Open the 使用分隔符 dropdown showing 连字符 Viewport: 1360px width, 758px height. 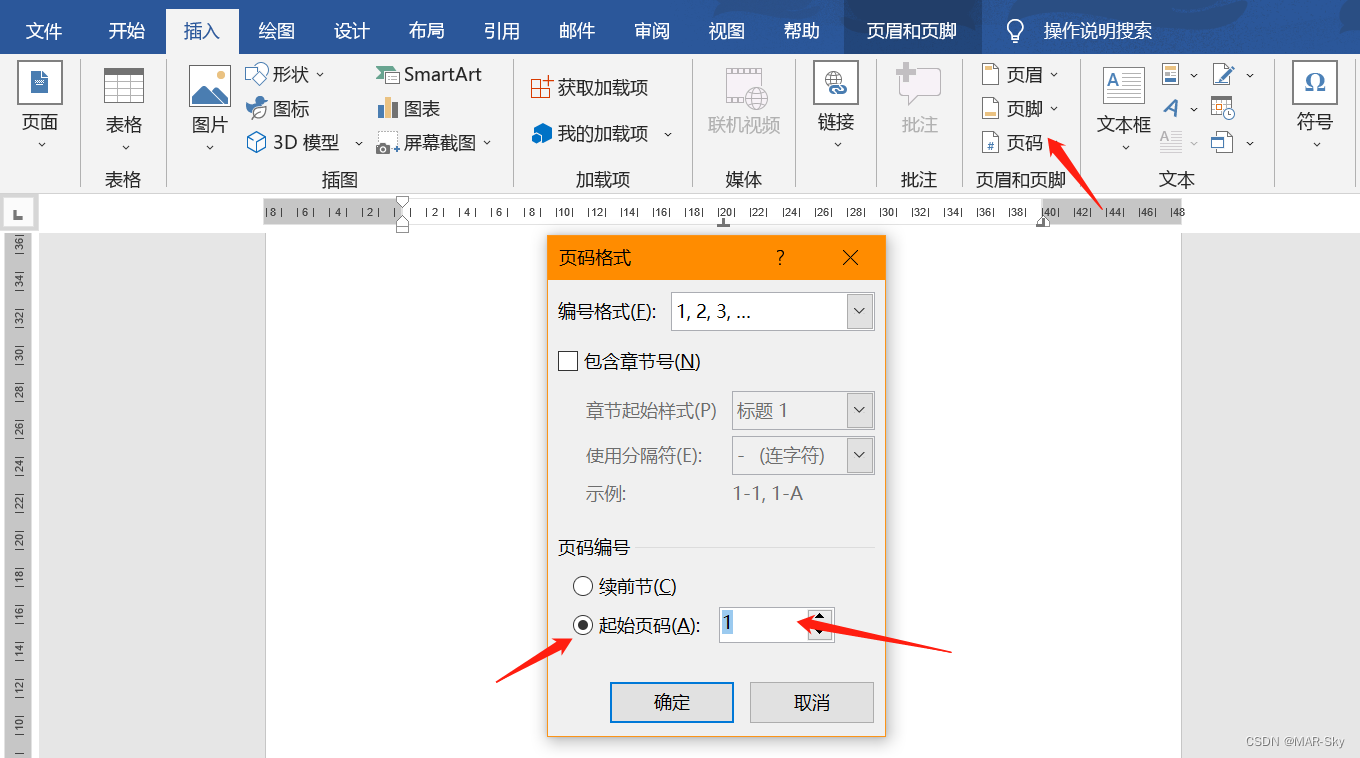pyautogui.click(x=803, y=455)
